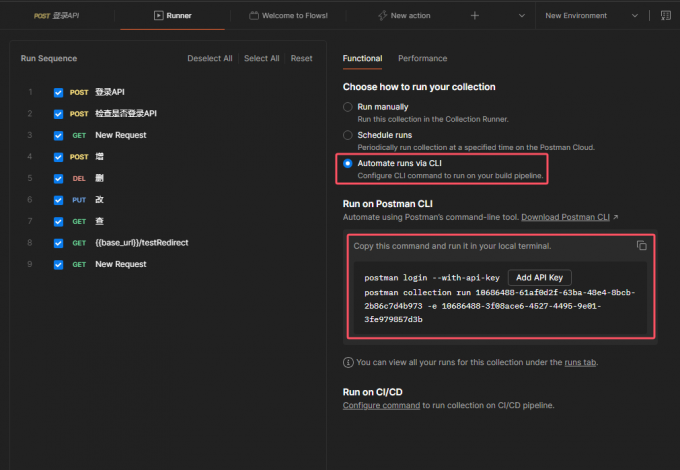Select the Schedule runs radio option
The image size is (680, 470).
(x=348, y=135)
